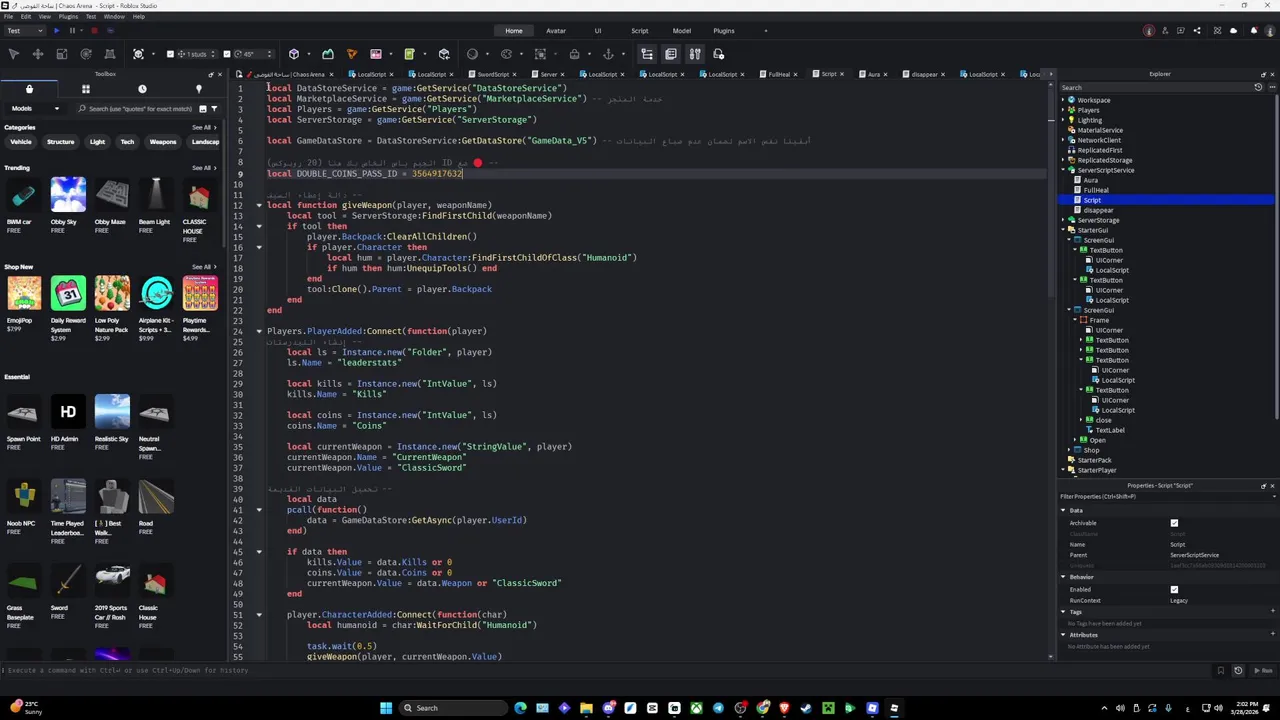This screenshot has width=1280, height=720.
Task: Toggle the Archivable property checkbox
Action: [1174, 523]
